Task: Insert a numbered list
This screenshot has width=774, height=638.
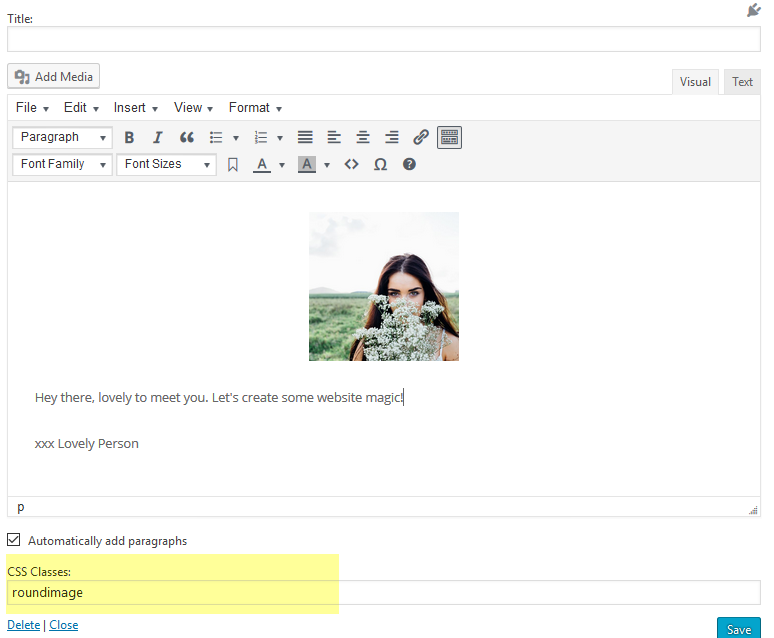Action: click(x=260, y=137)
